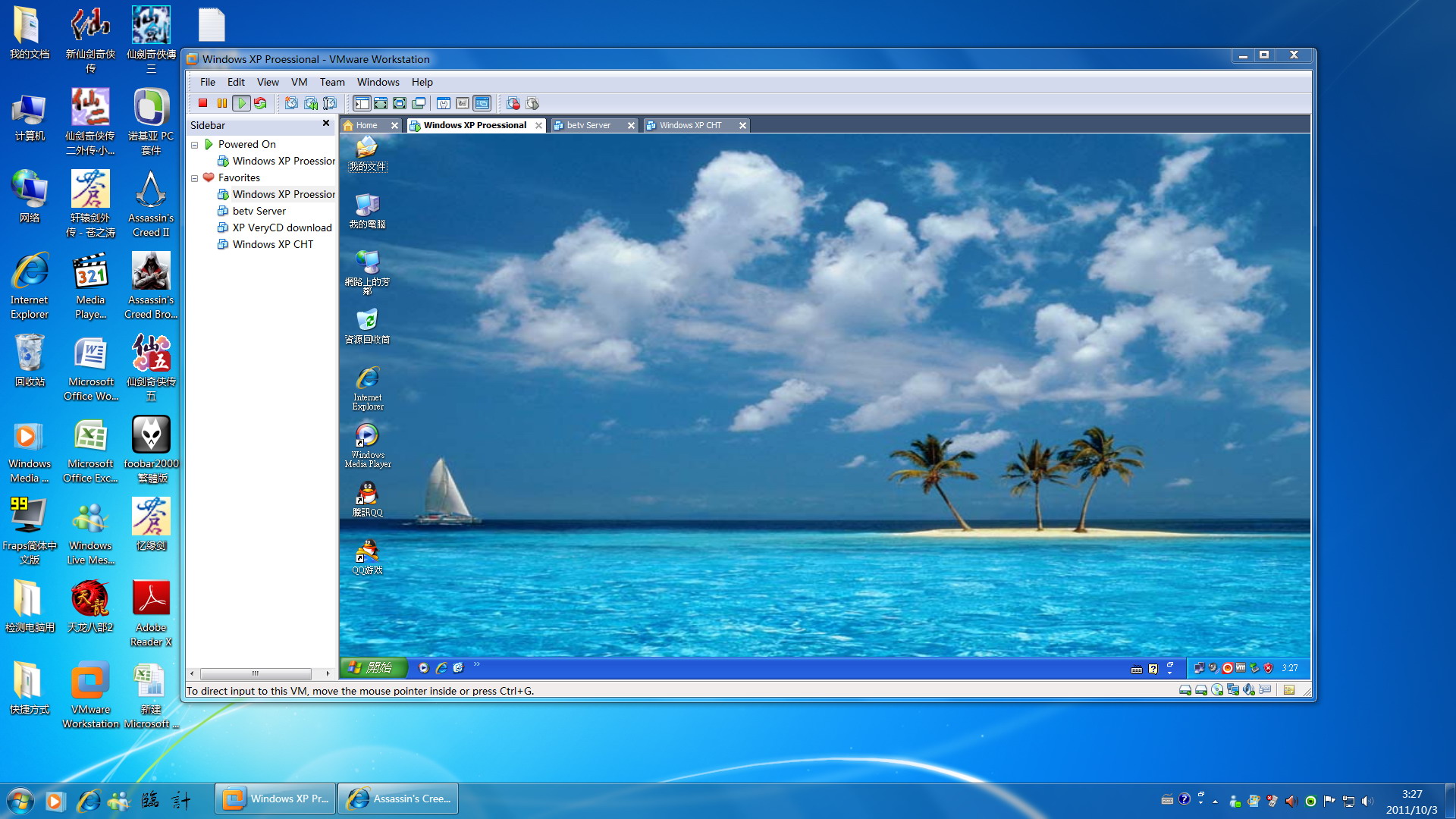Close the Sidebar panel
1456x819 pixels.
point(326,123)
